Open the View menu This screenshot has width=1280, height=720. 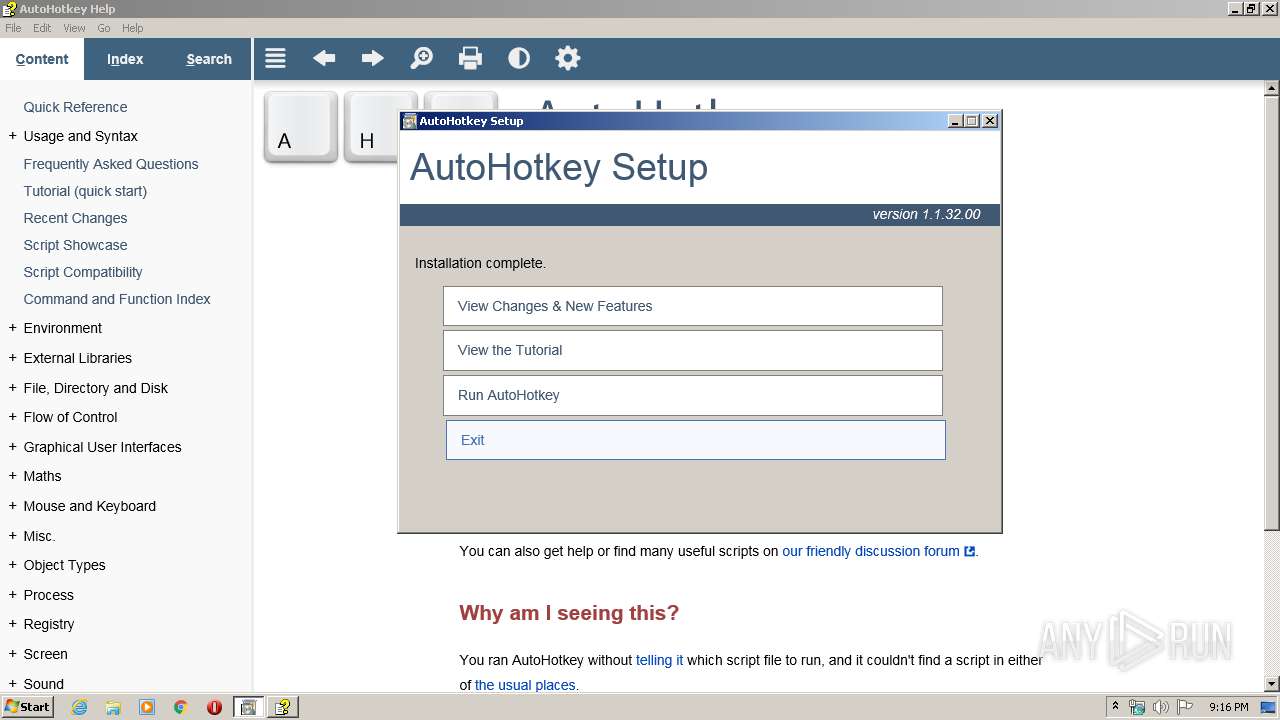(x=74, y=28)
